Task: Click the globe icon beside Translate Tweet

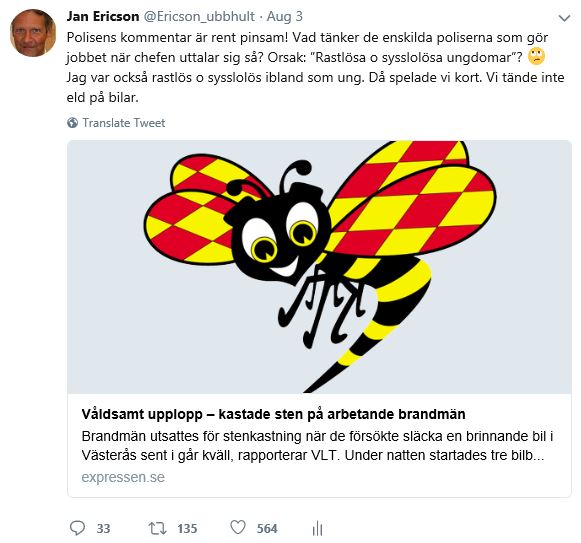Action: (72, 123)
